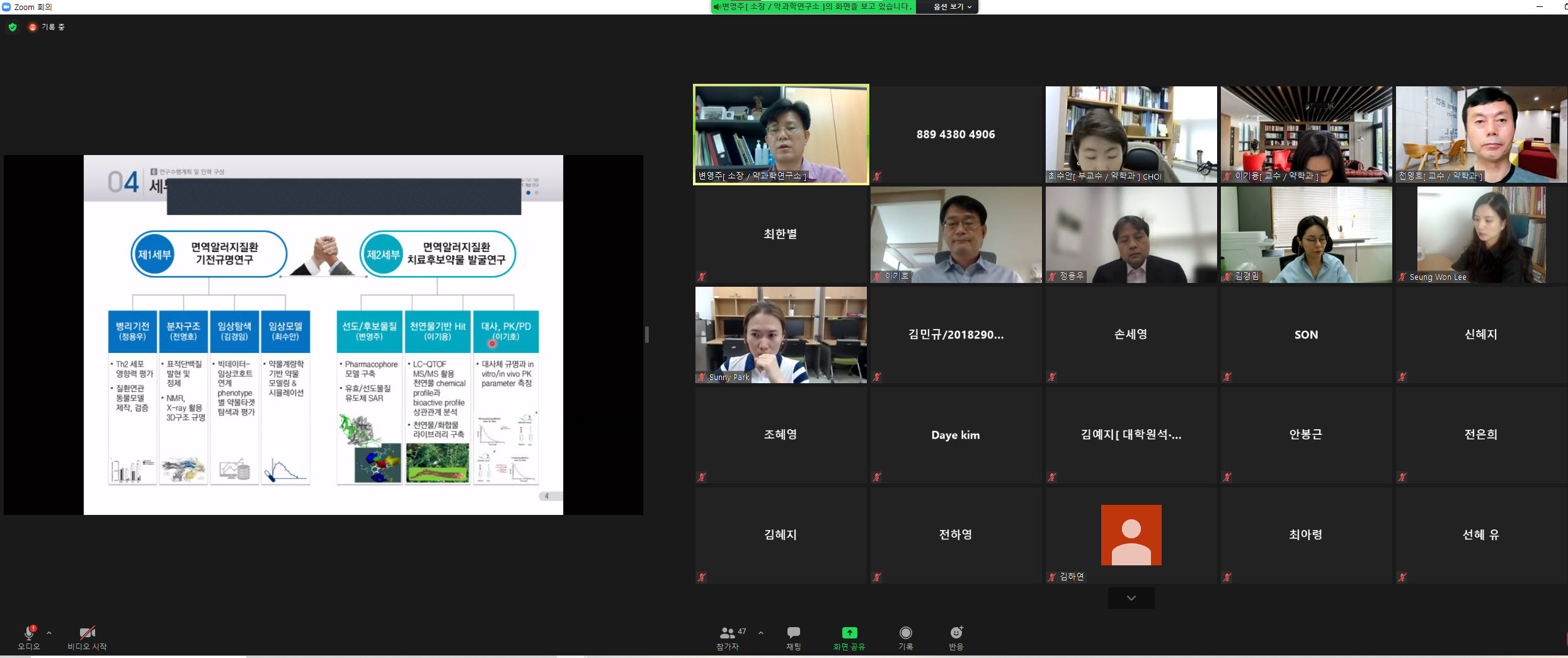The height and width of the screenshot is (658, 1568).
Task: Click the green screen sharing notification banner
Action: (813, 7)
